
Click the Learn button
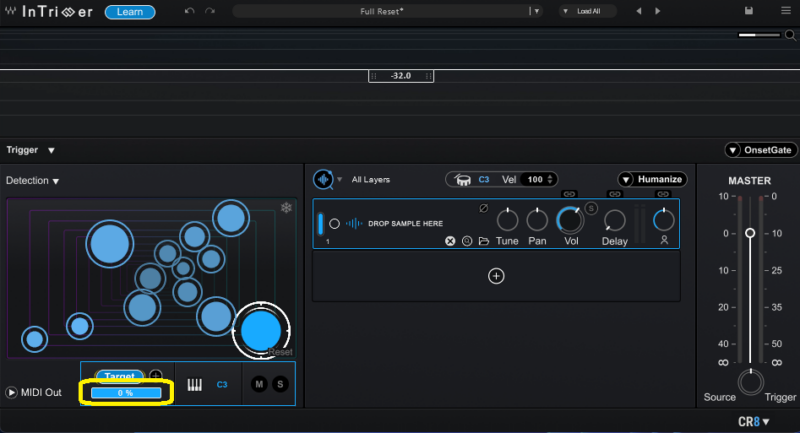pyautogui.click(x=130, y=12)
